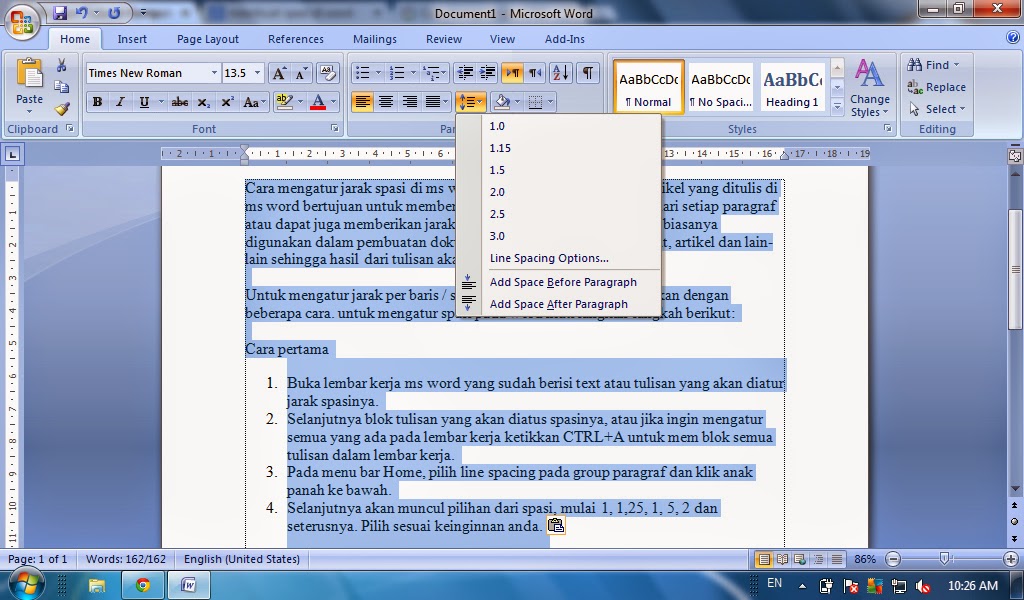Expand the Styles gallery More arrow
The width and height of the screenshot is (1024, 600).
pos(837,108)
